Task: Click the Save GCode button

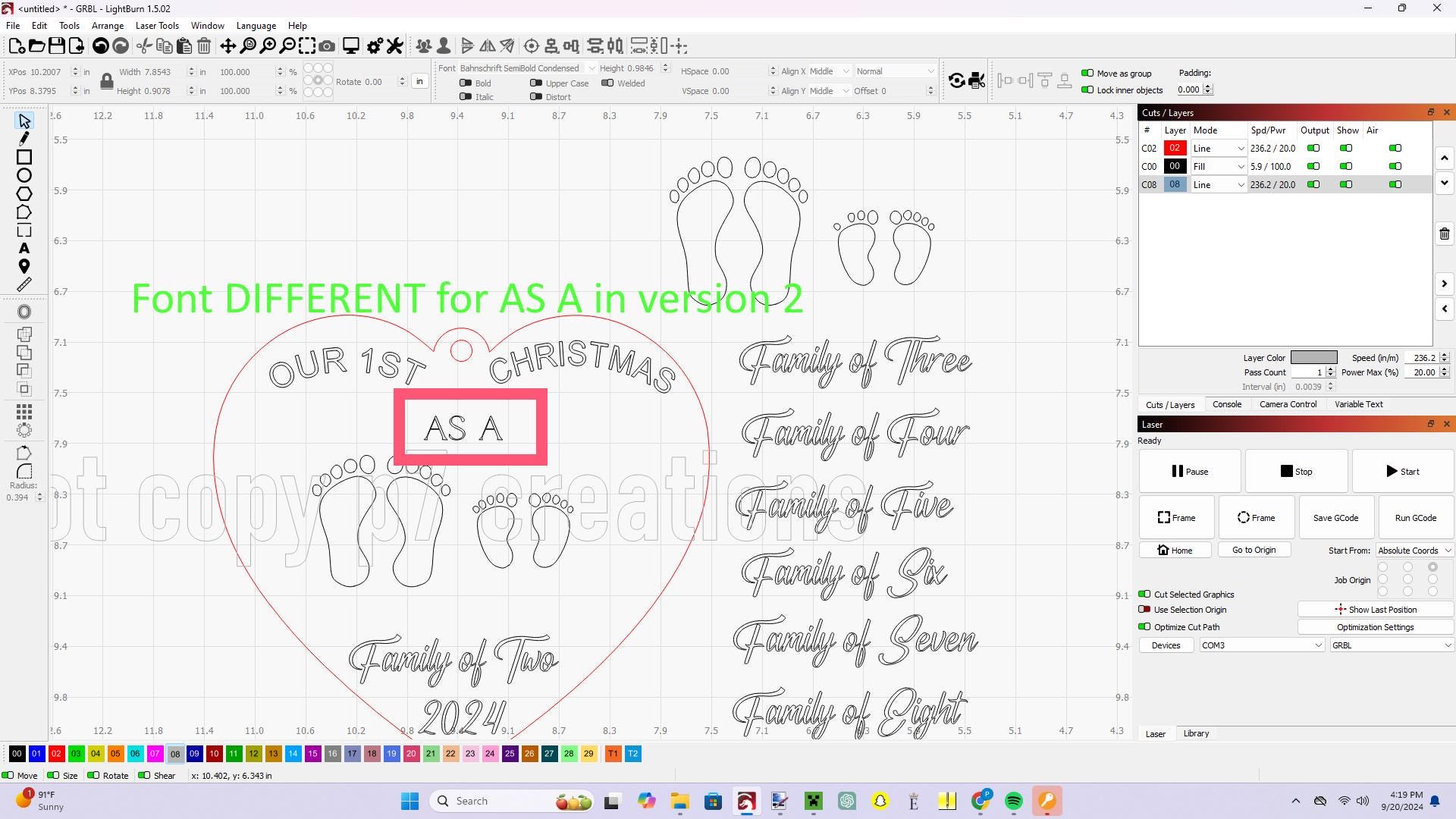Action: (x=1335, y=518)
